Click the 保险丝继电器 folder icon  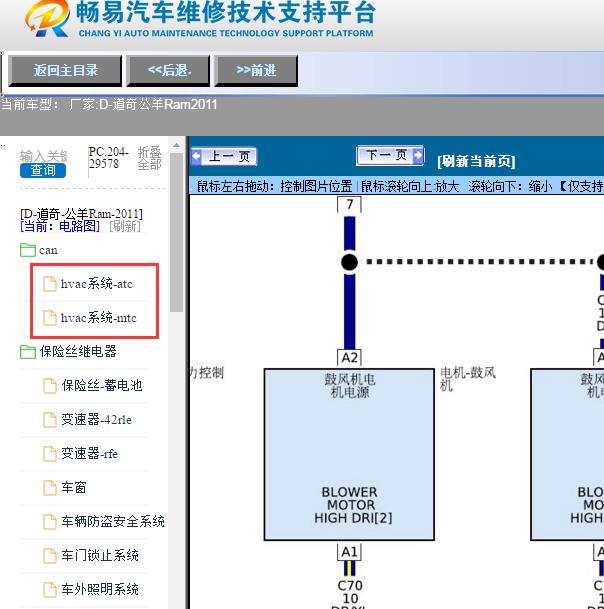pos(28,352)
